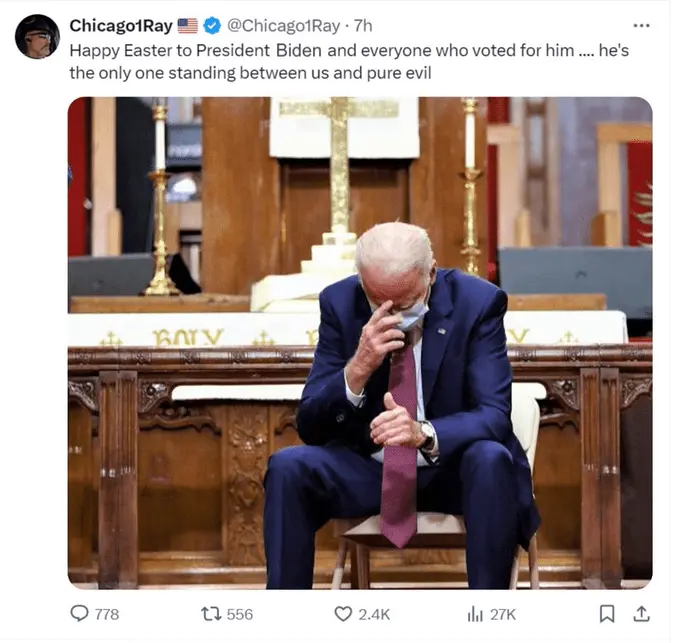
Task: Open view analytics bar chart icon
Action: (x=475, y=614)
